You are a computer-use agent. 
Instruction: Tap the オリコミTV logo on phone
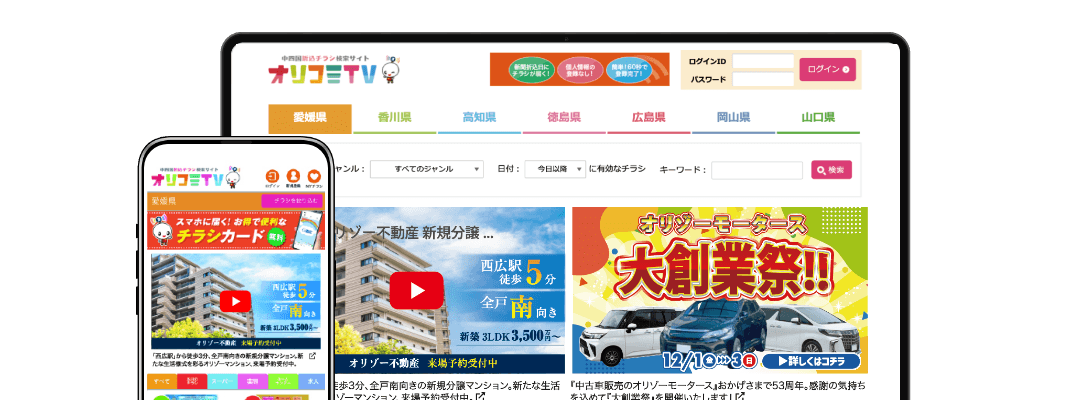[x=187, y=180]
